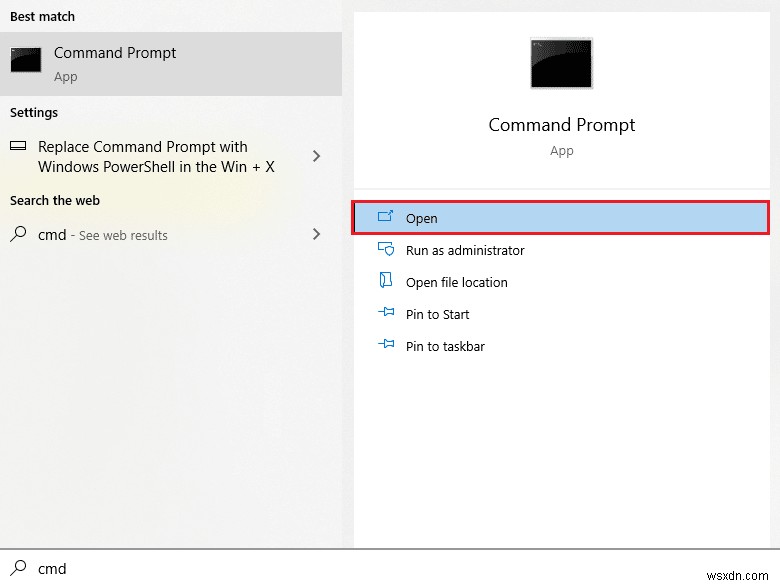Choose Run as administrator

coord(465,250)
